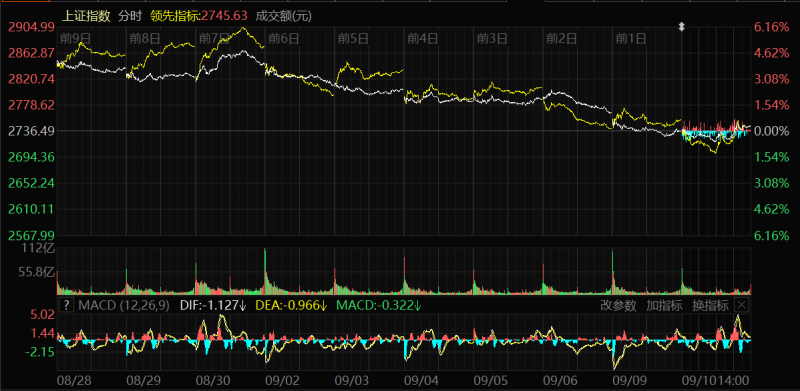
Task: Select the 前8日 day marker
Action: pos(144,38)
